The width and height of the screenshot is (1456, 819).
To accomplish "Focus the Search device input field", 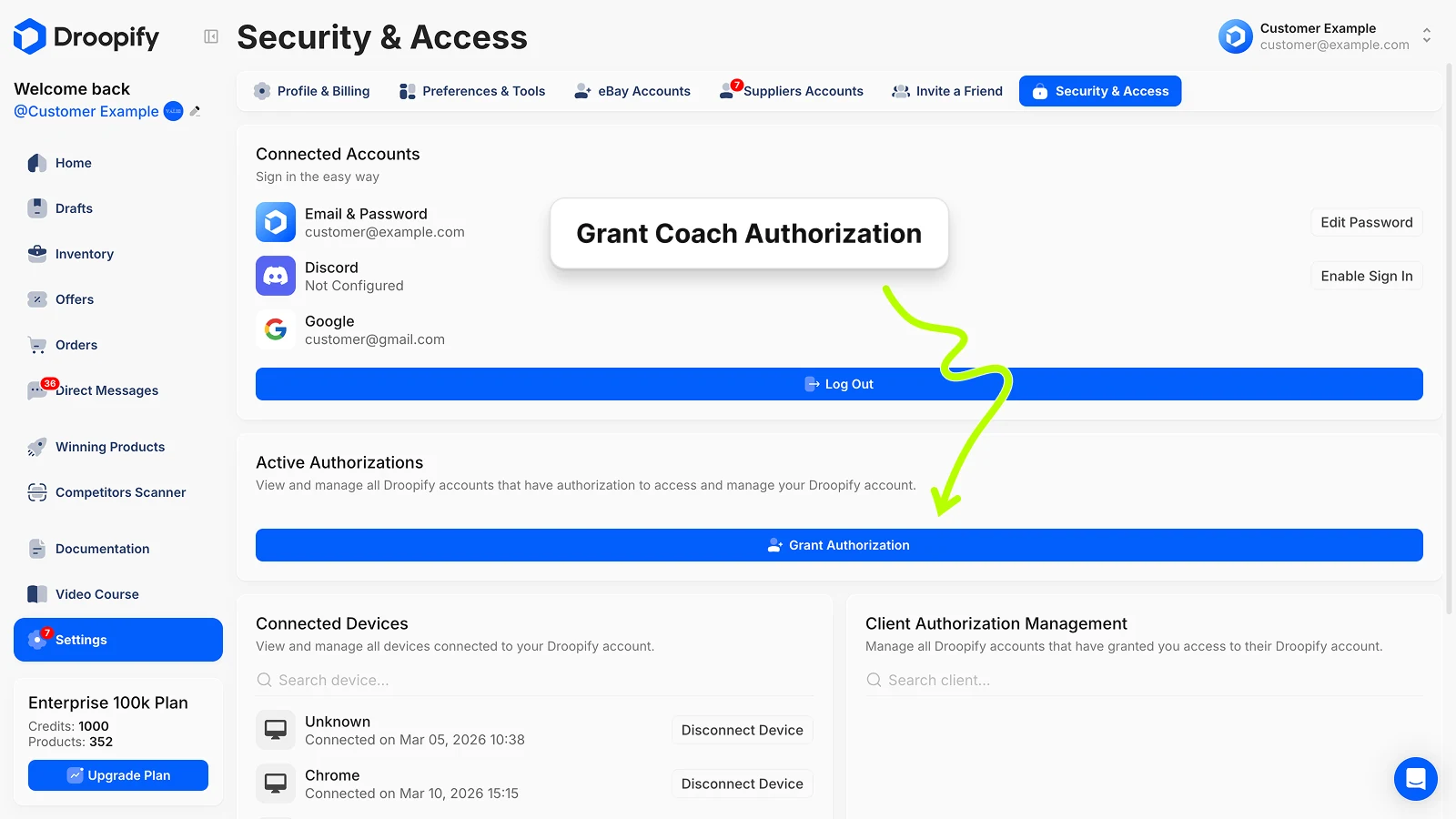I will (x=537, y=680).
